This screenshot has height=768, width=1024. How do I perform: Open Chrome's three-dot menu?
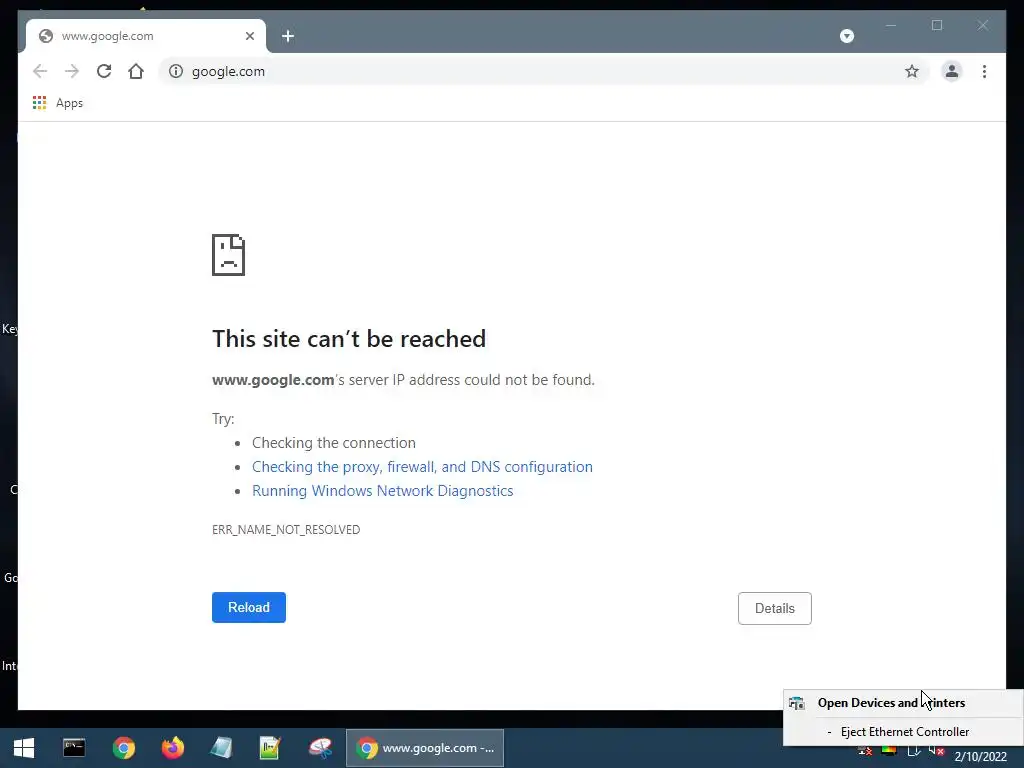coord(984,71)
